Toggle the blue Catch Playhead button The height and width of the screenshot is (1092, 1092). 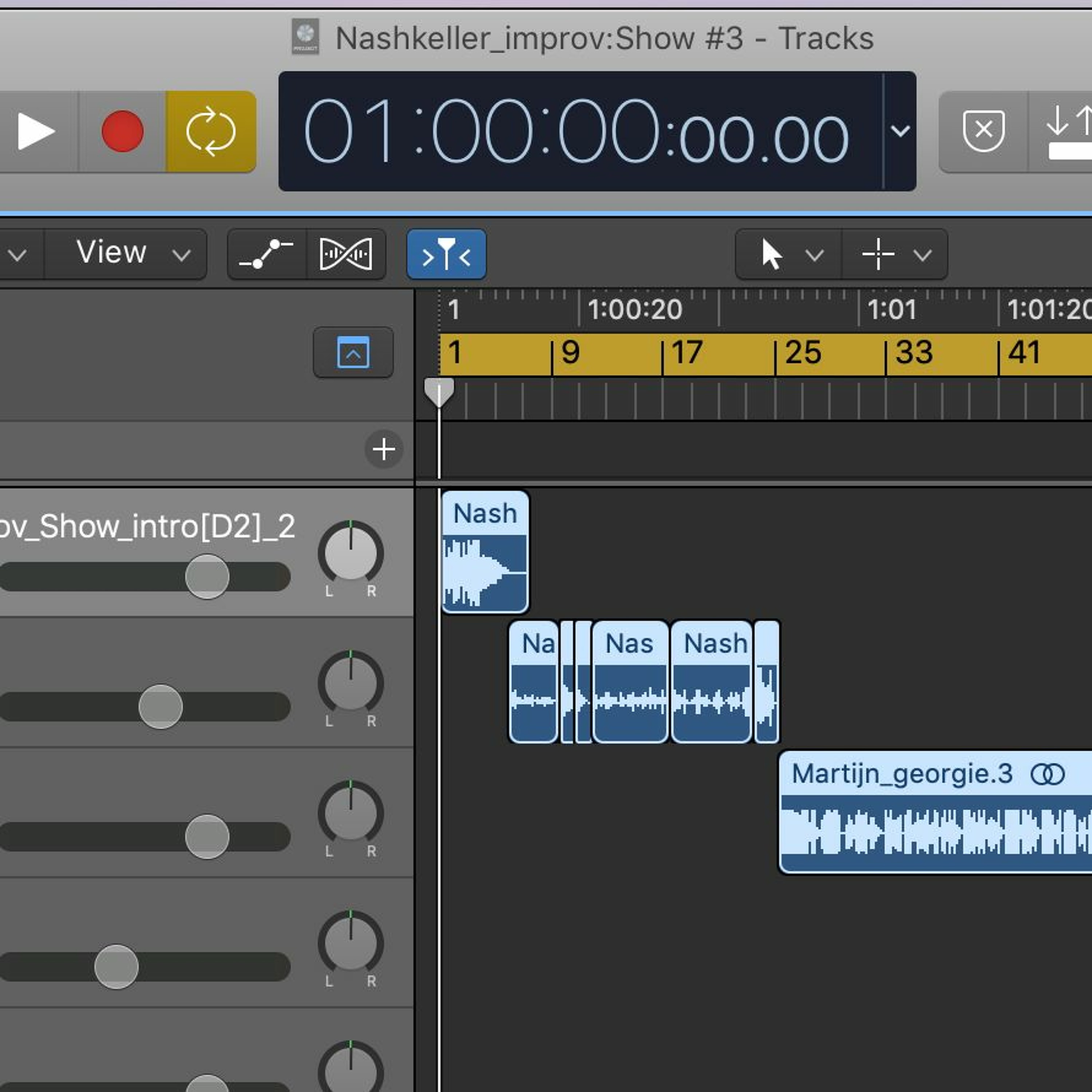pyautogui.click(x=446, y=254)
